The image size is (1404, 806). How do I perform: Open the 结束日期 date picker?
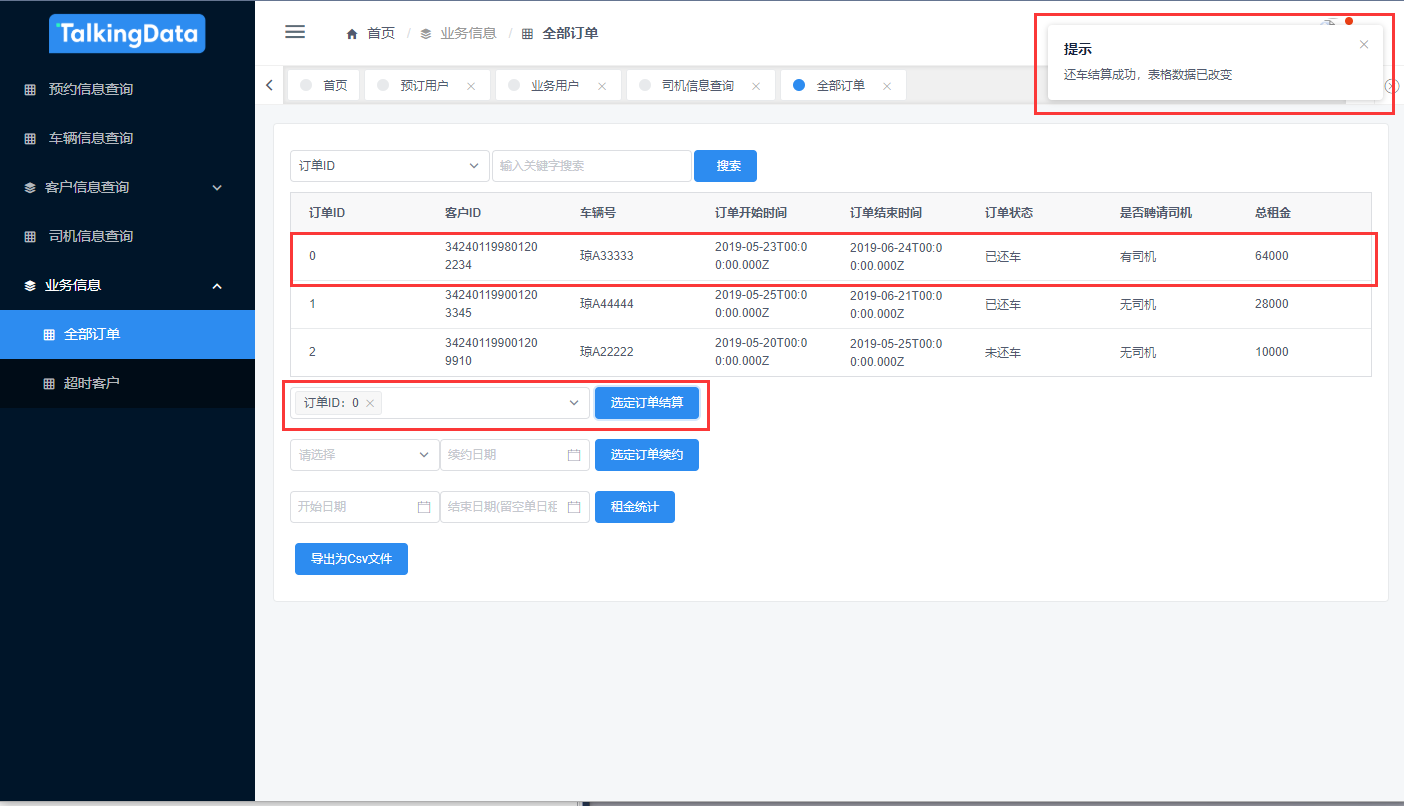click(515, 507)
